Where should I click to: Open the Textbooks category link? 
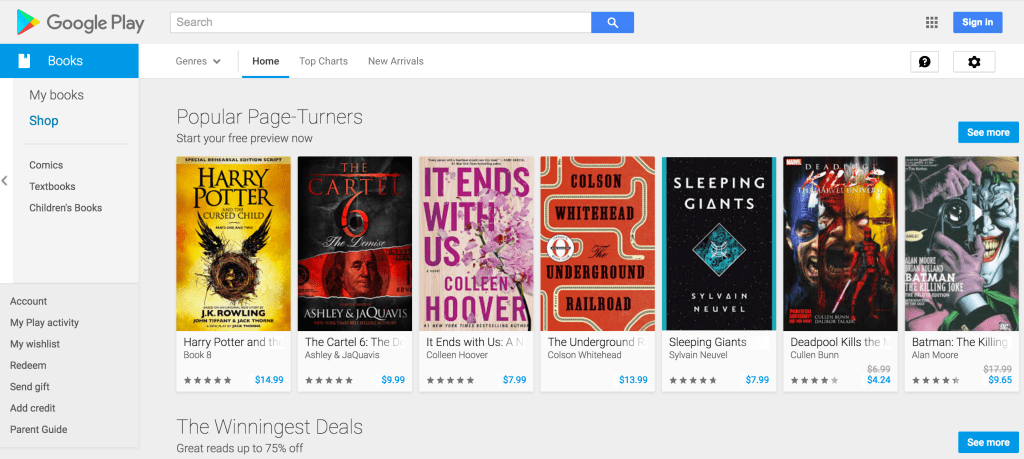52,186
